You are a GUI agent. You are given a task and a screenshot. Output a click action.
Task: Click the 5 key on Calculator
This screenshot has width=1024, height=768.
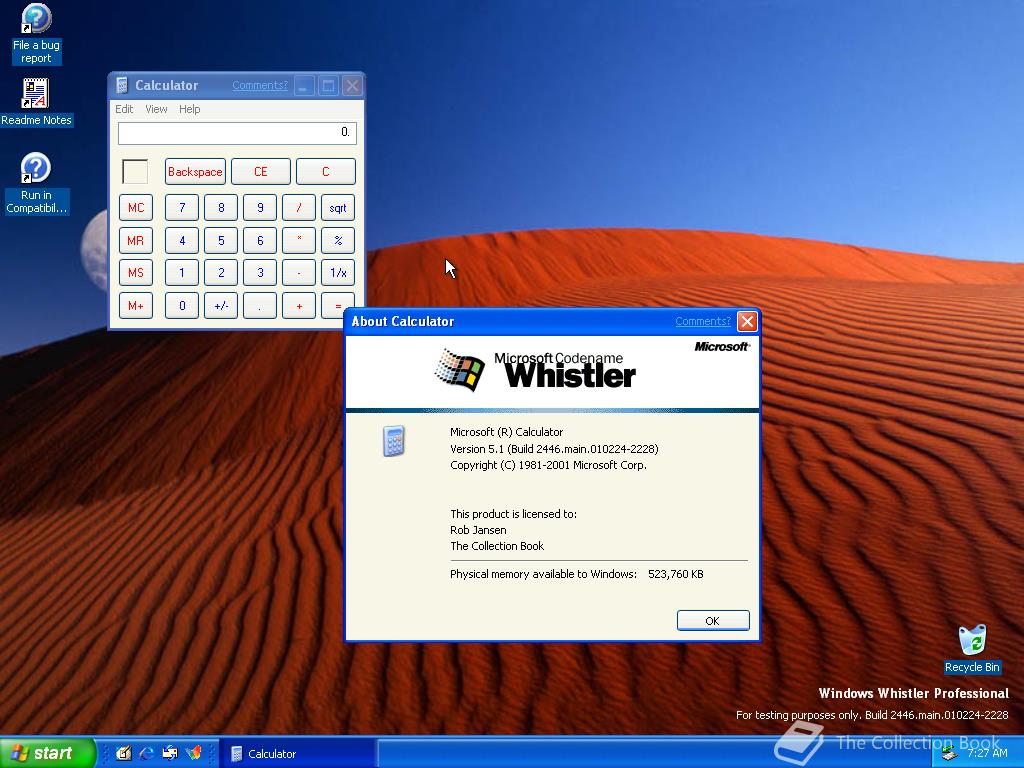[x=221, y=240]
